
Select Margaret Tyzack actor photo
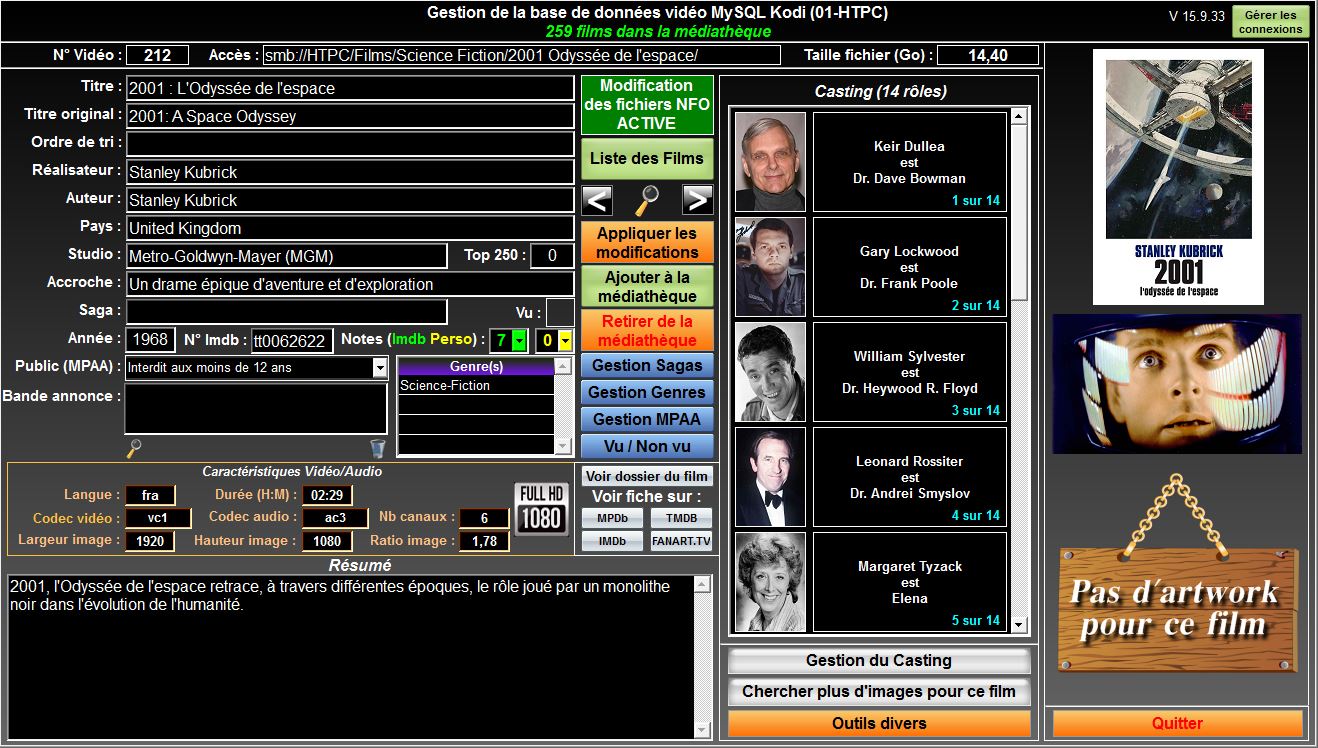770,582
